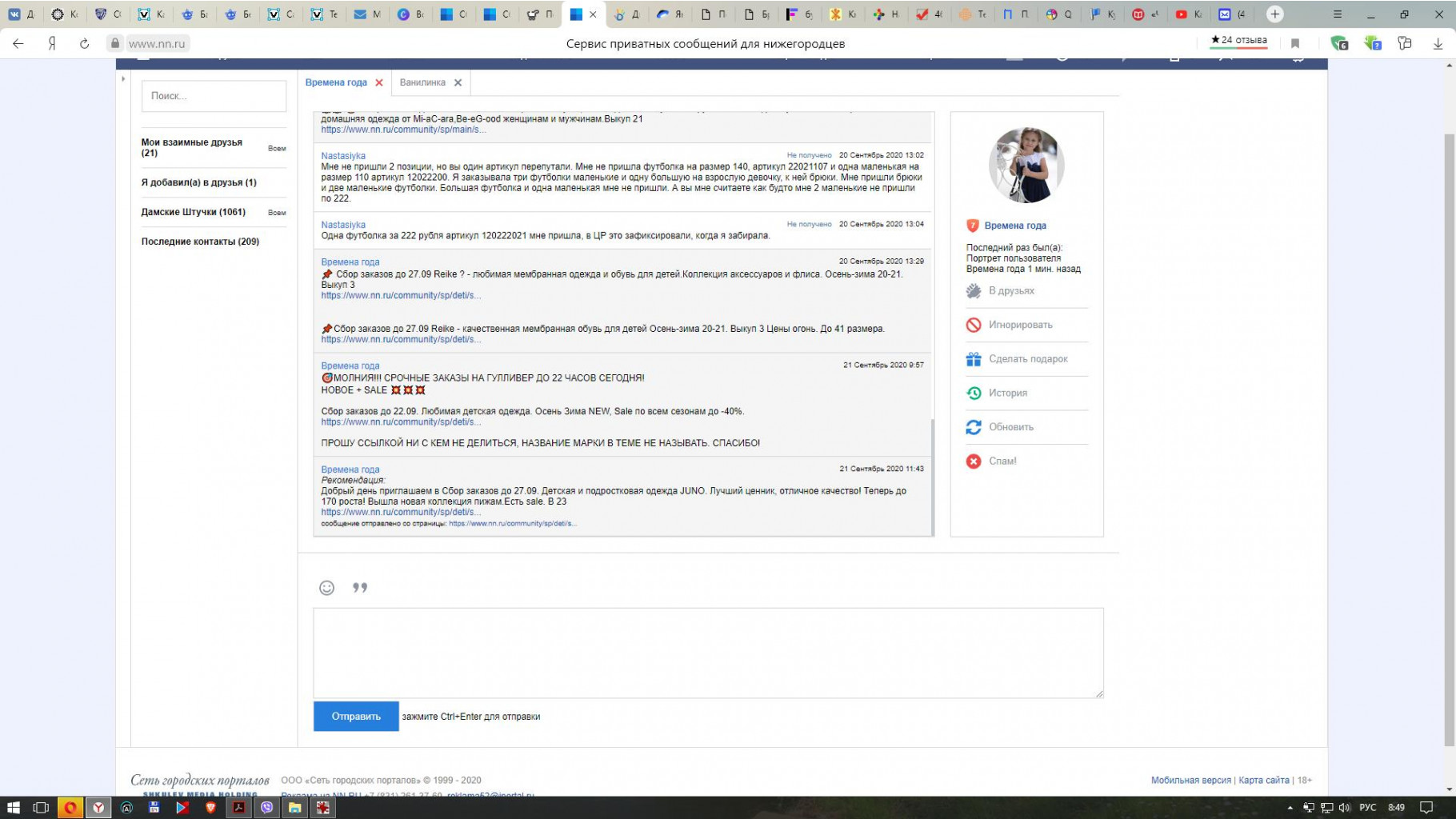Bookmark the page with the flag icon

click(x=1295, y=43)
